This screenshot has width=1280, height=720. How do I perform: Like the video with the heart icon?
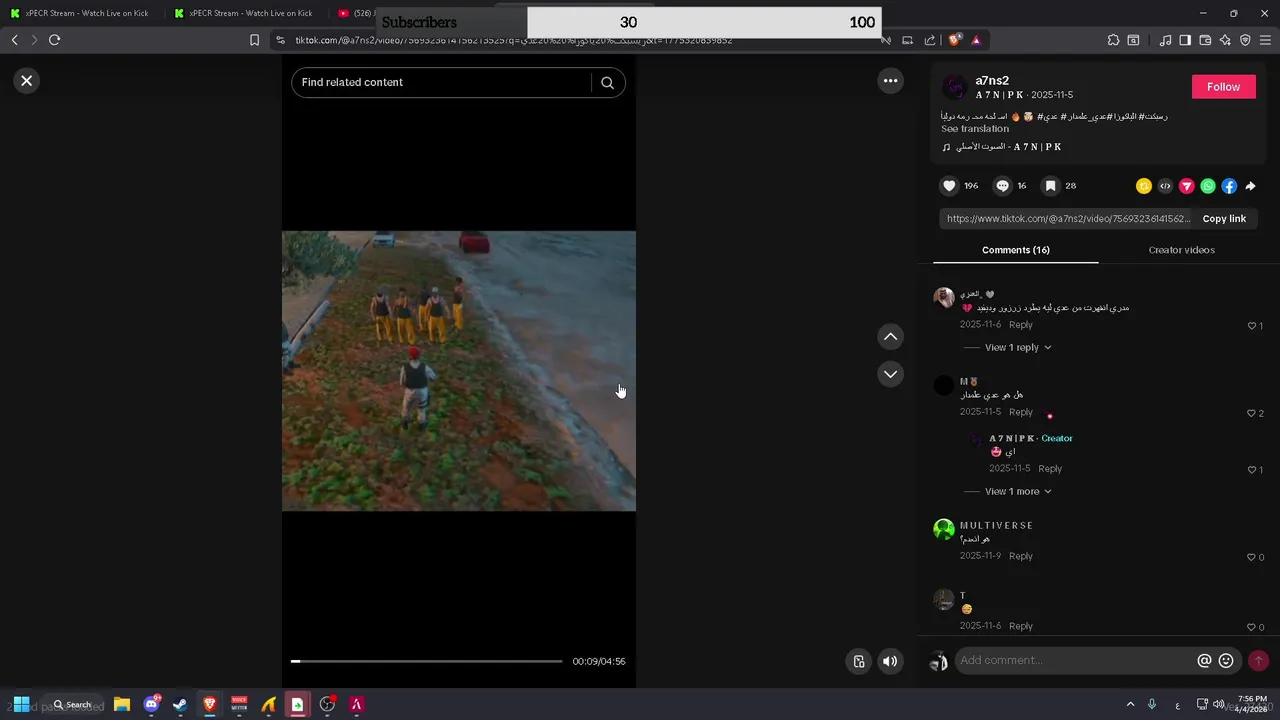tap(949, 186)
